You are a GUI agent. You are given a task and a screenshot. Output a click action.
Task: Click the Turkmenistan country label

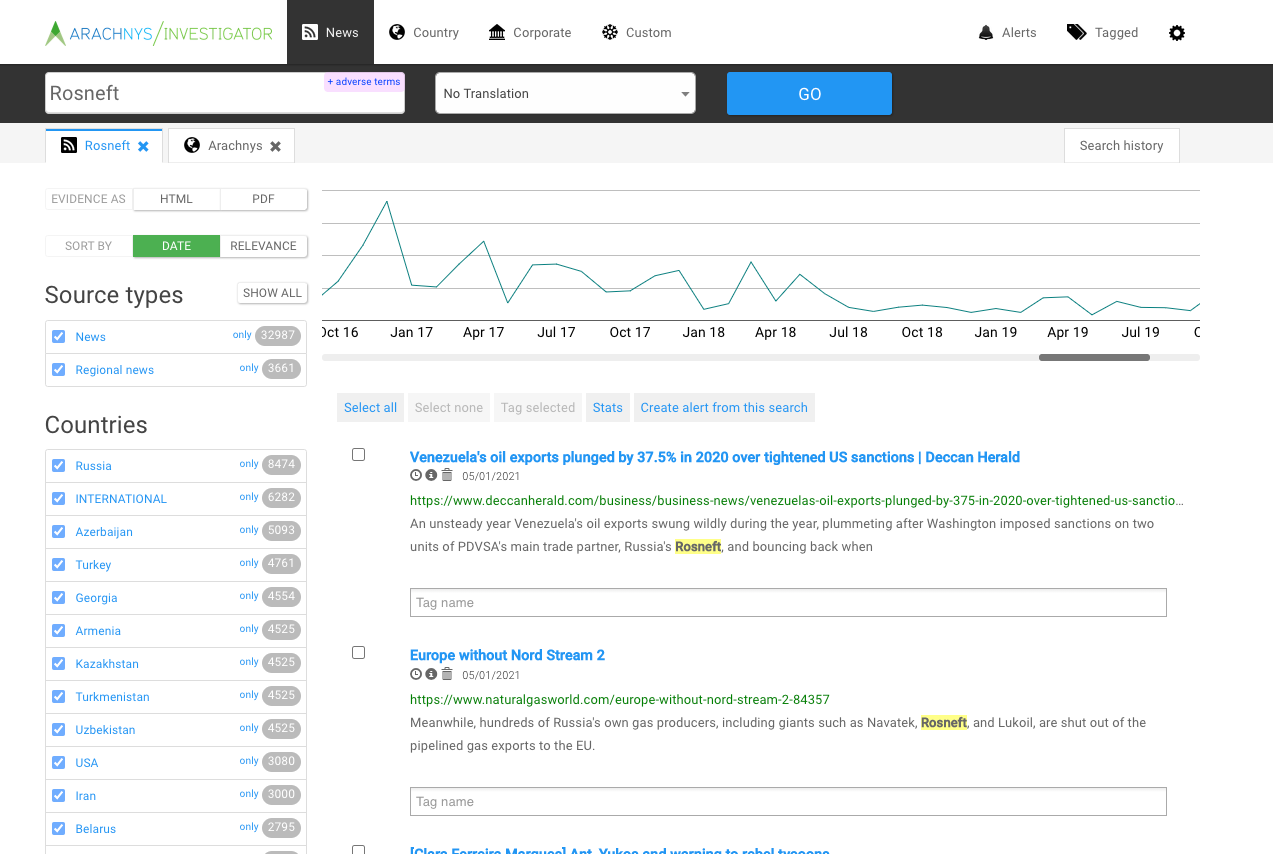(112, 697)
